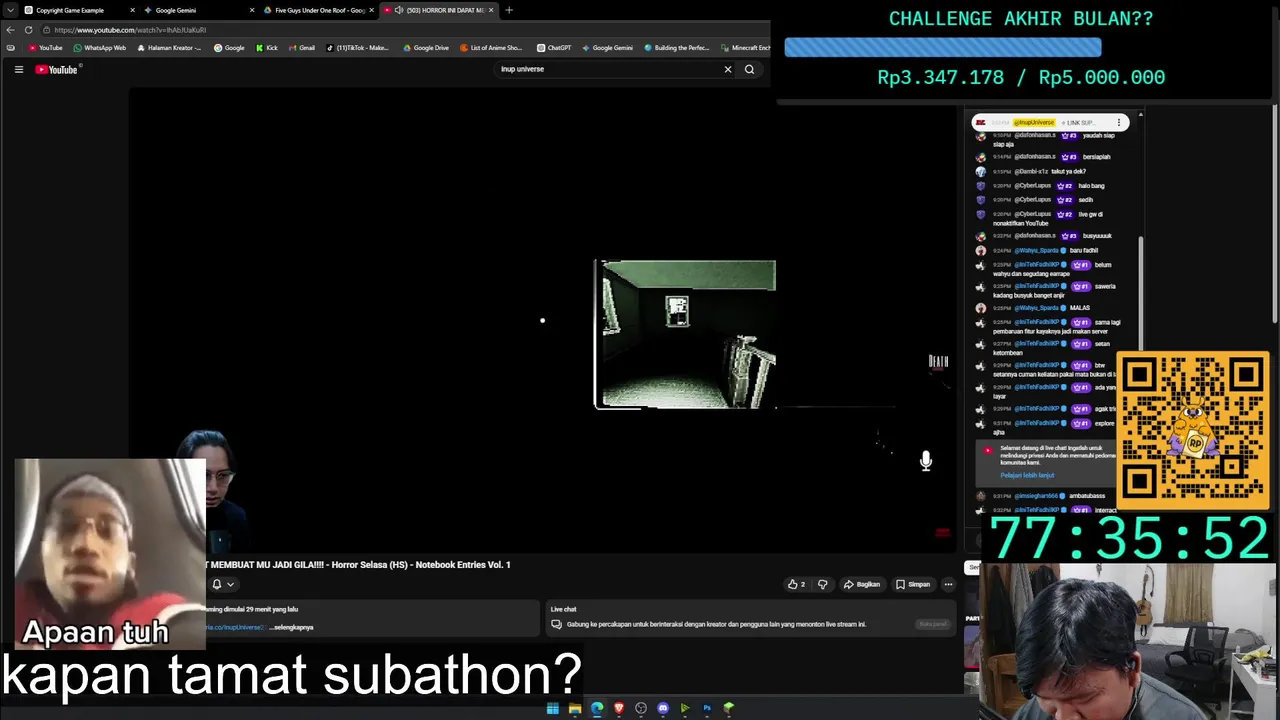1280x720 pixels.
Task: Close the Google Gemini tab
Action: (253, 10)
